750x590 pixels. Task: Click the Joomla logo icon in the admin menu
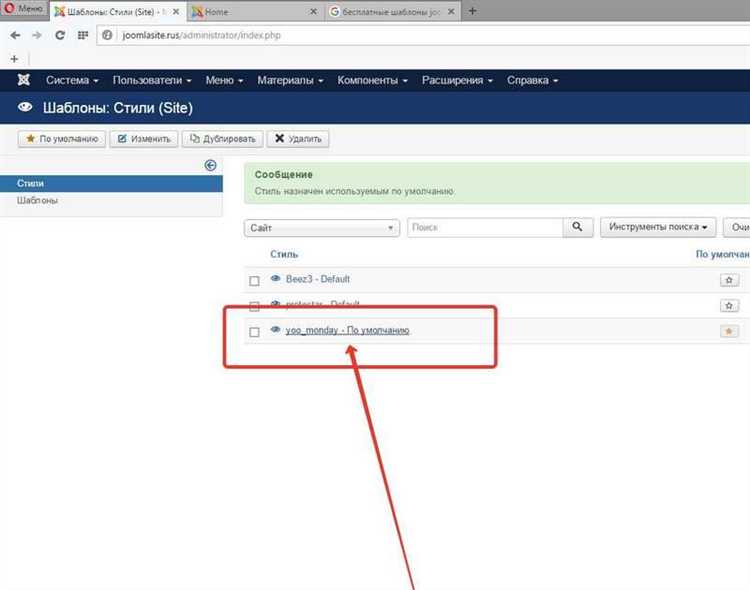point(23,80)
